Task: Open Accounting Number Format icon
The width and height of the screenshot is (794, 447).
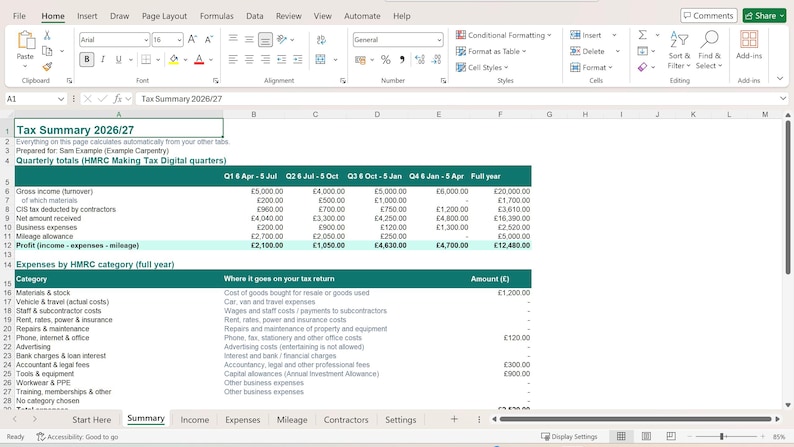Action: click(361, 60)
